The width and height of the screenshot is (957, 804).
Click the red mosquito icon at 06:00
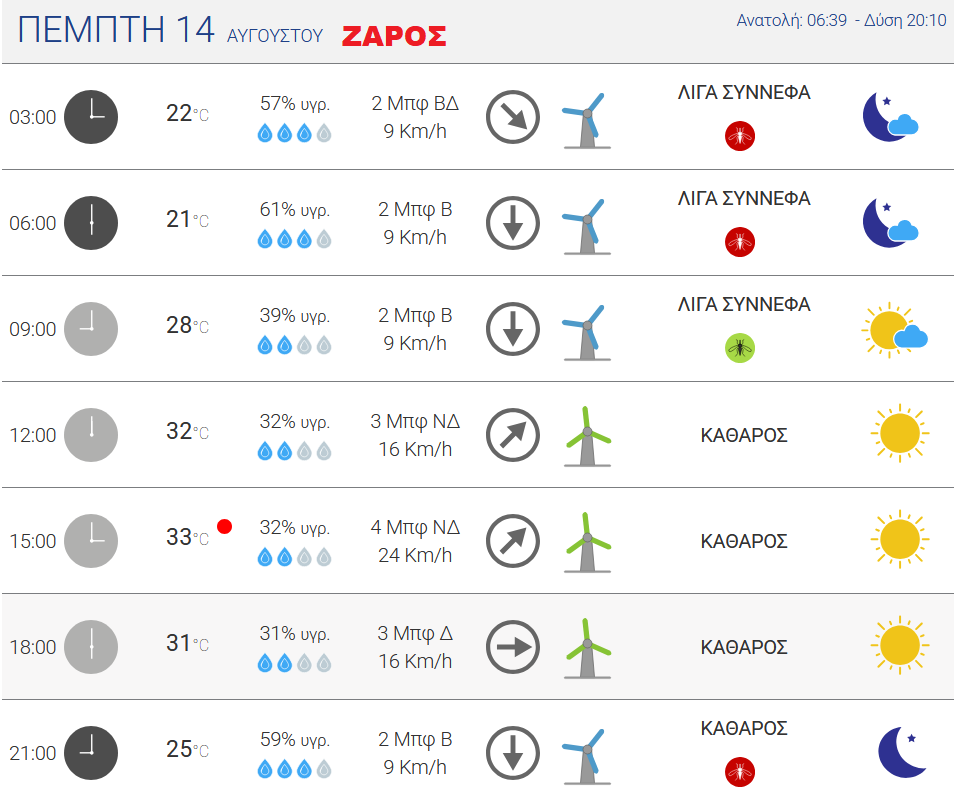(x=740, y=242)
